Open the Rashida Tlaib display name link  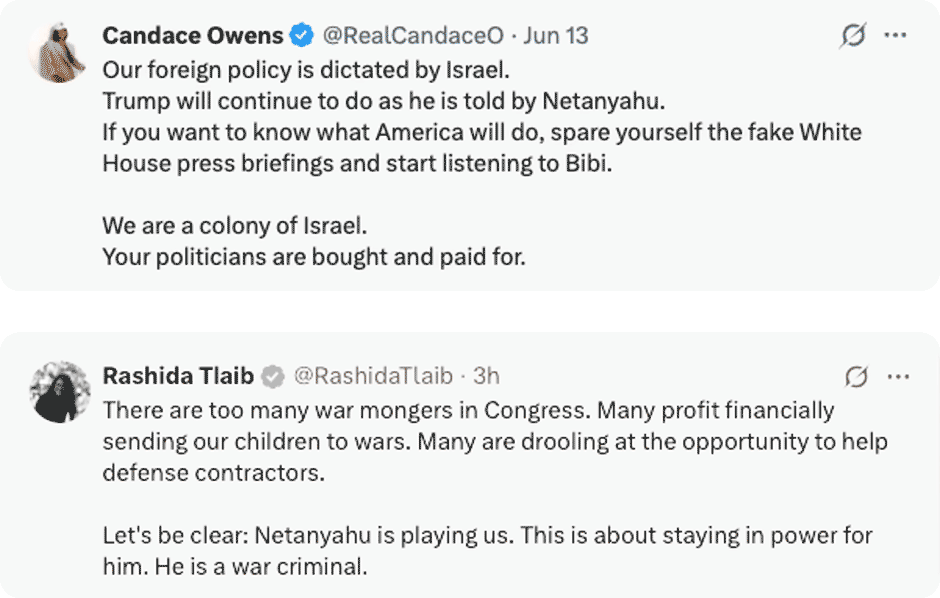click(178, 377)
